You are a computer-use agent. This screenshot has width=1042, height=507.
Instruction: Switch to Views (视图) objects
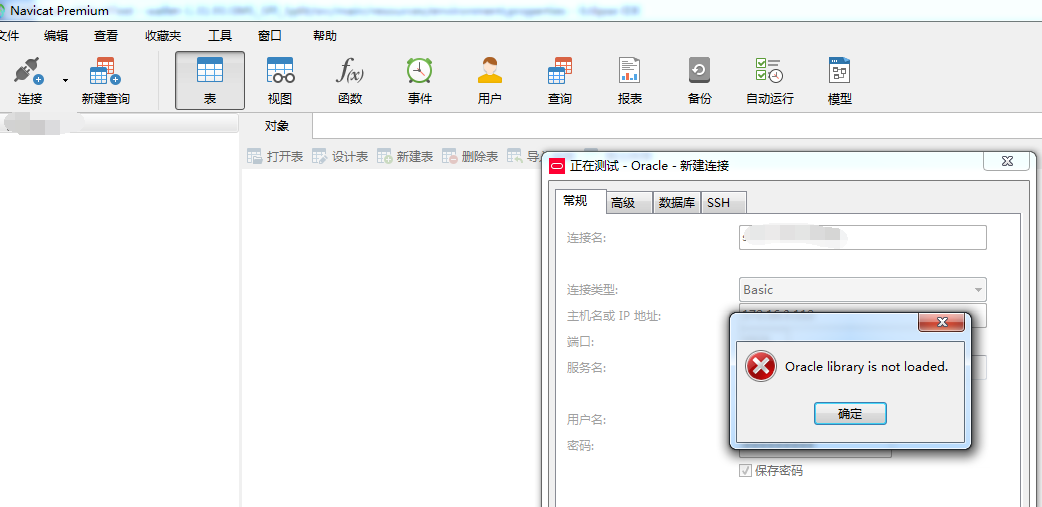click(x=280, y=80)
